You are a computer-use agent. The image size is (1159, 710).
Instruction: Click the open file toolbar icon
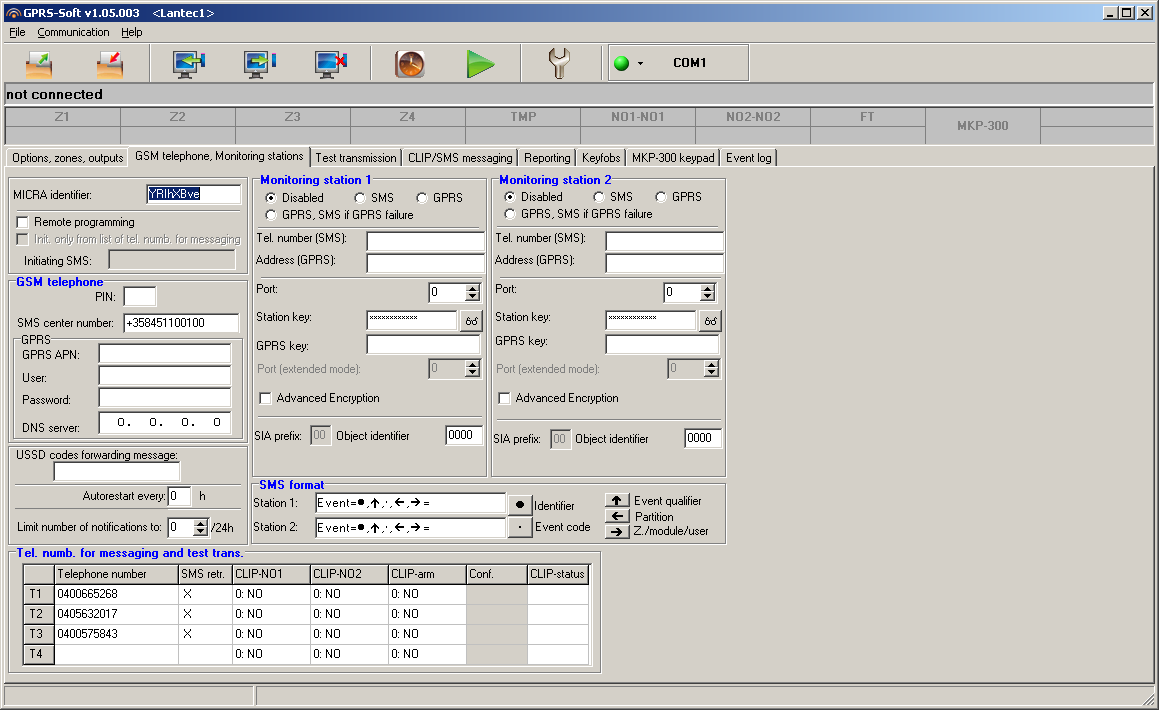point(39,64)
